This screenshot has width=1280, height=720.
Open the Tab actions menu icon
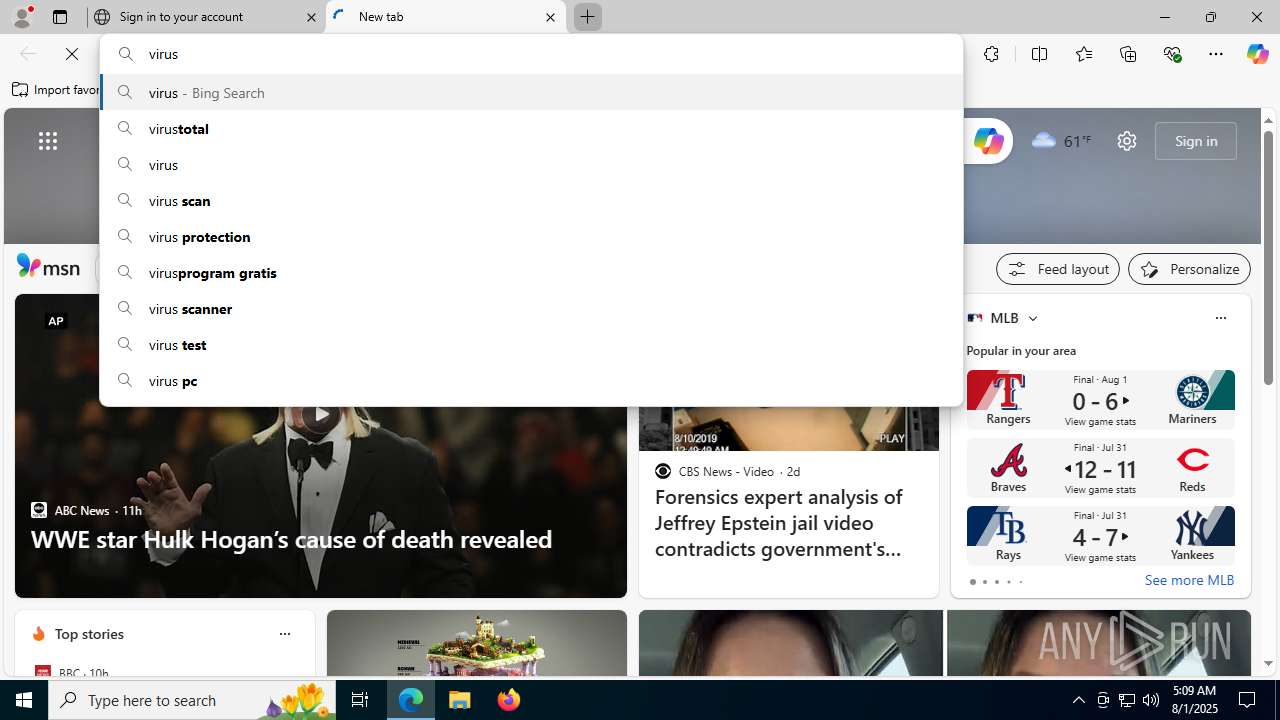click(x=59, y=17)
